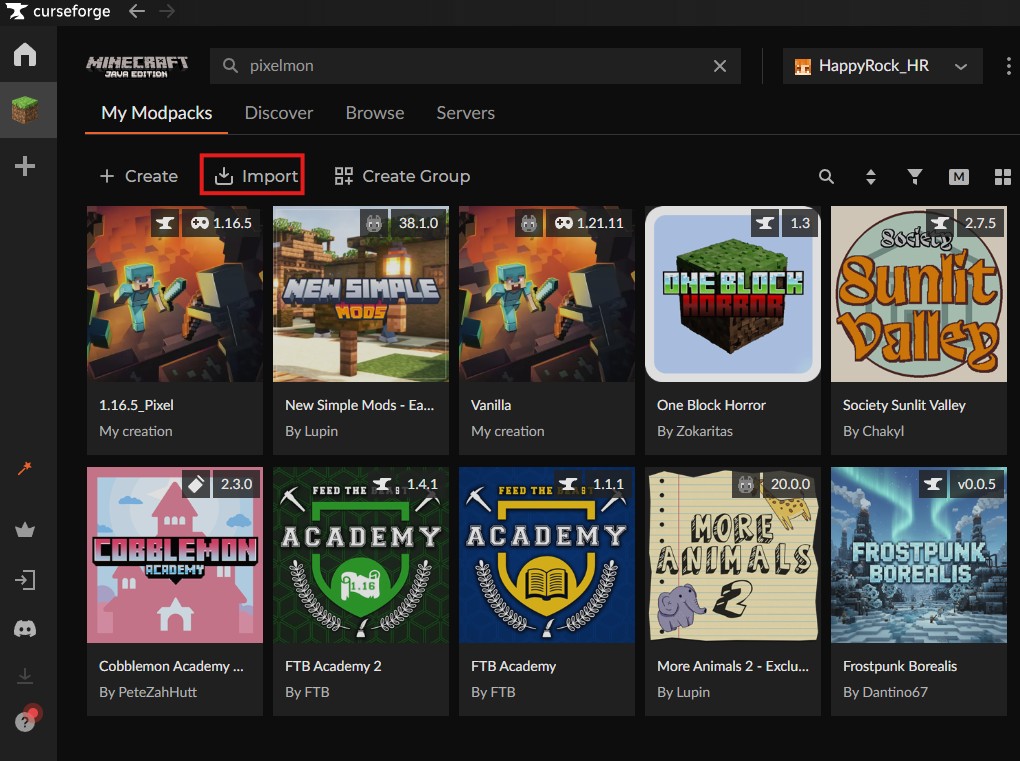This screenshot has height=761, width=1020.
Task: Expand the HappyRock_HR account dropdown
Action: pyautogui.click(x=882, y=66)
